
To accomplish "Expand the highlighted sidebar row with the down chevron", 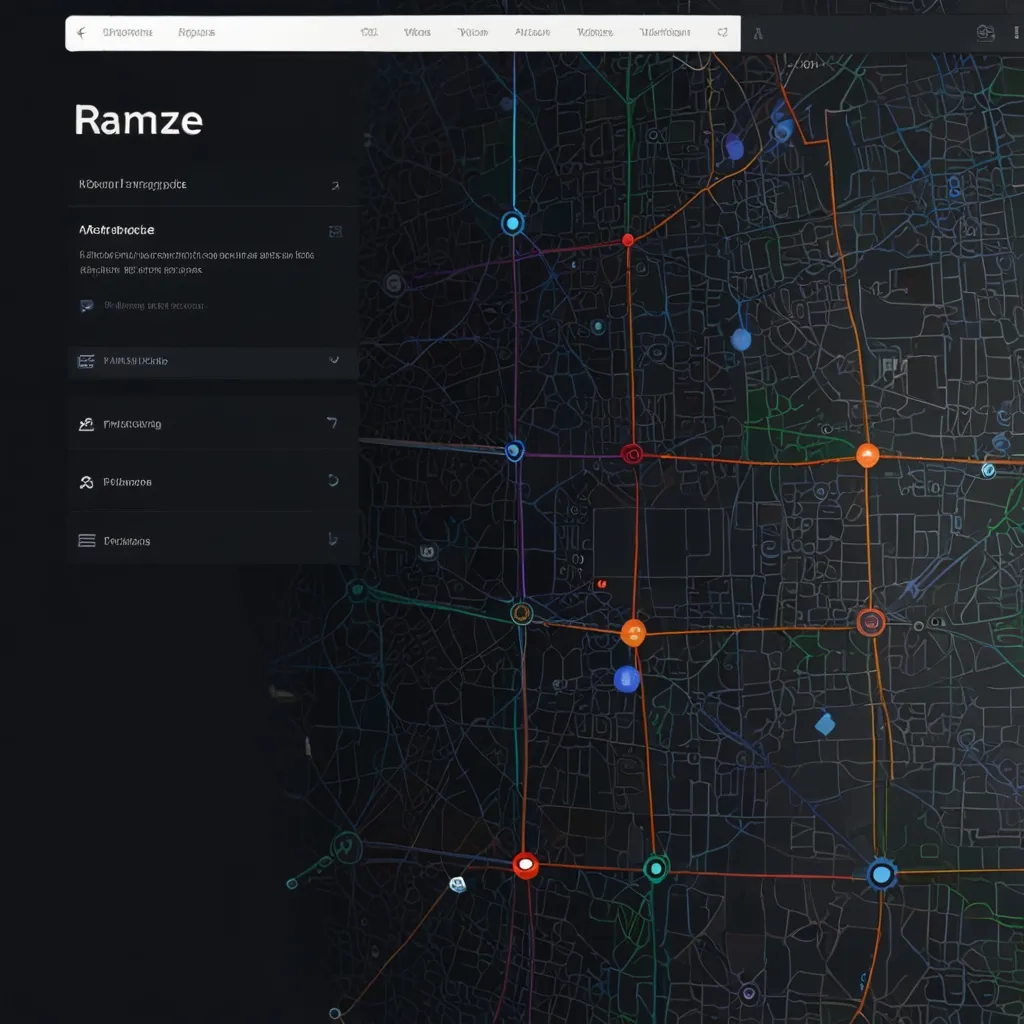I will point(334,360).
